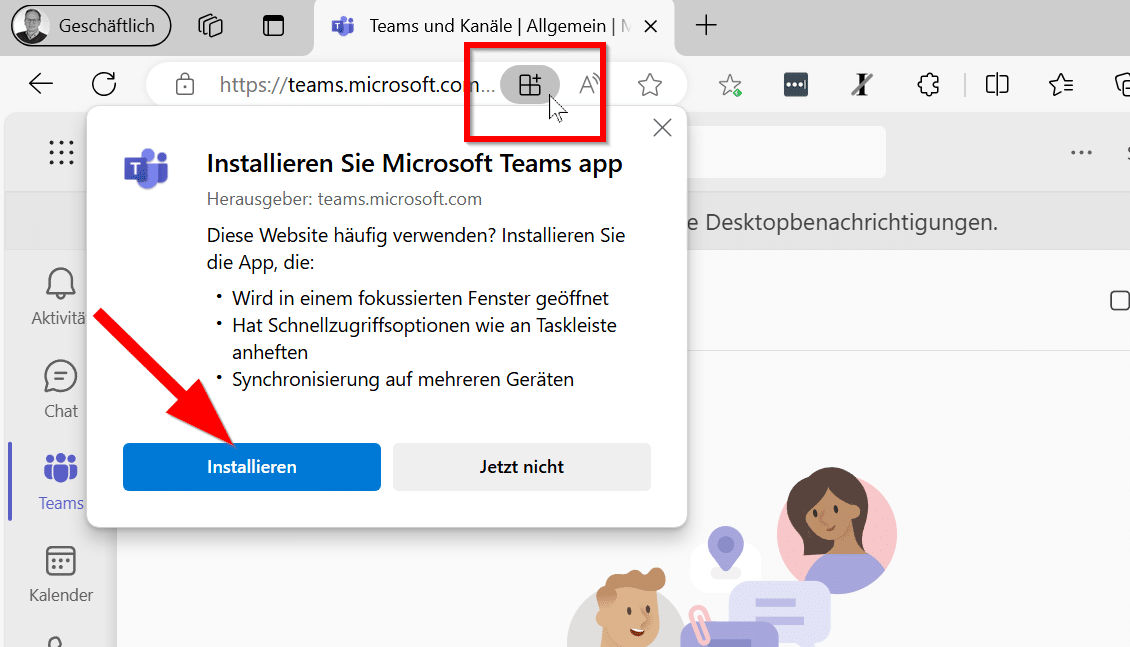Toggle split screen view icon

pyautogui.click(x=996, y=85)
